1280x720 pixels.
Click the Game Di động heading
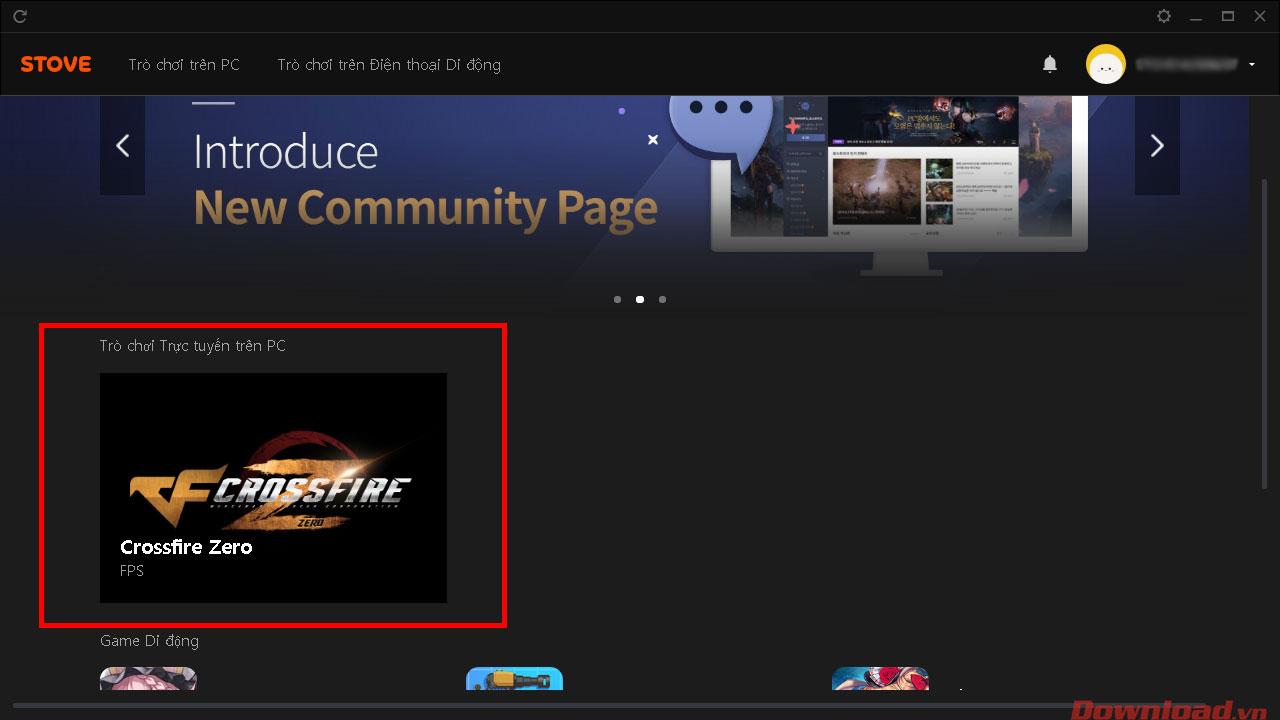(x=149, y=641)
